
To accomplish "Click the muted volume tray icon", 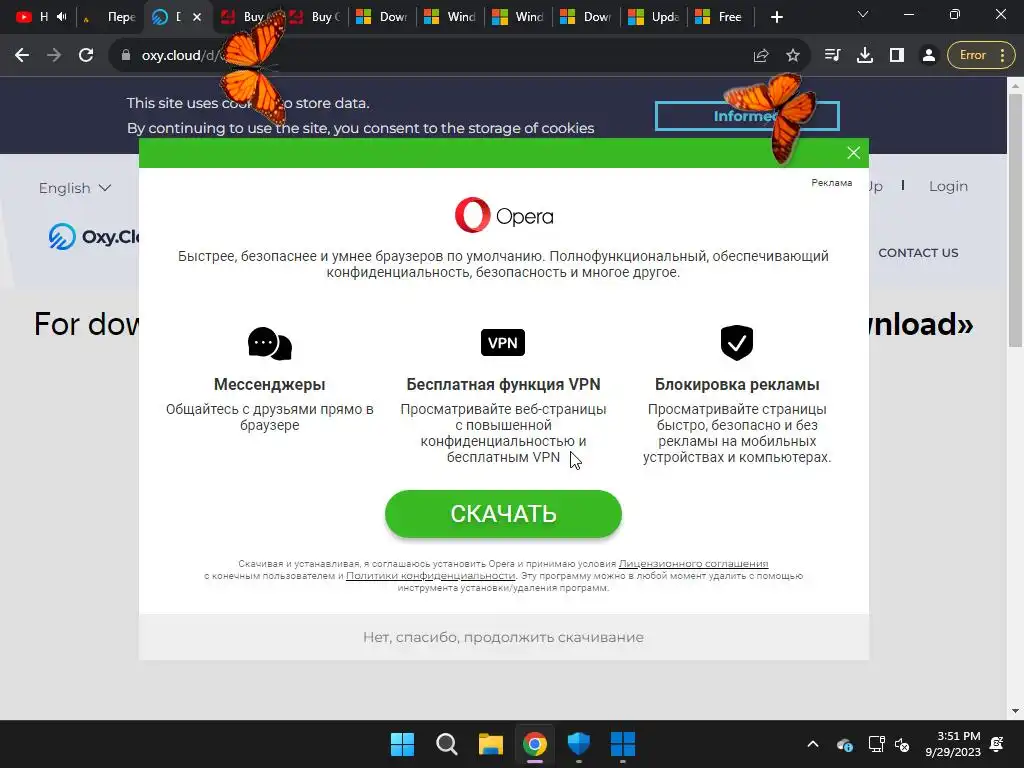I will 902,744.
